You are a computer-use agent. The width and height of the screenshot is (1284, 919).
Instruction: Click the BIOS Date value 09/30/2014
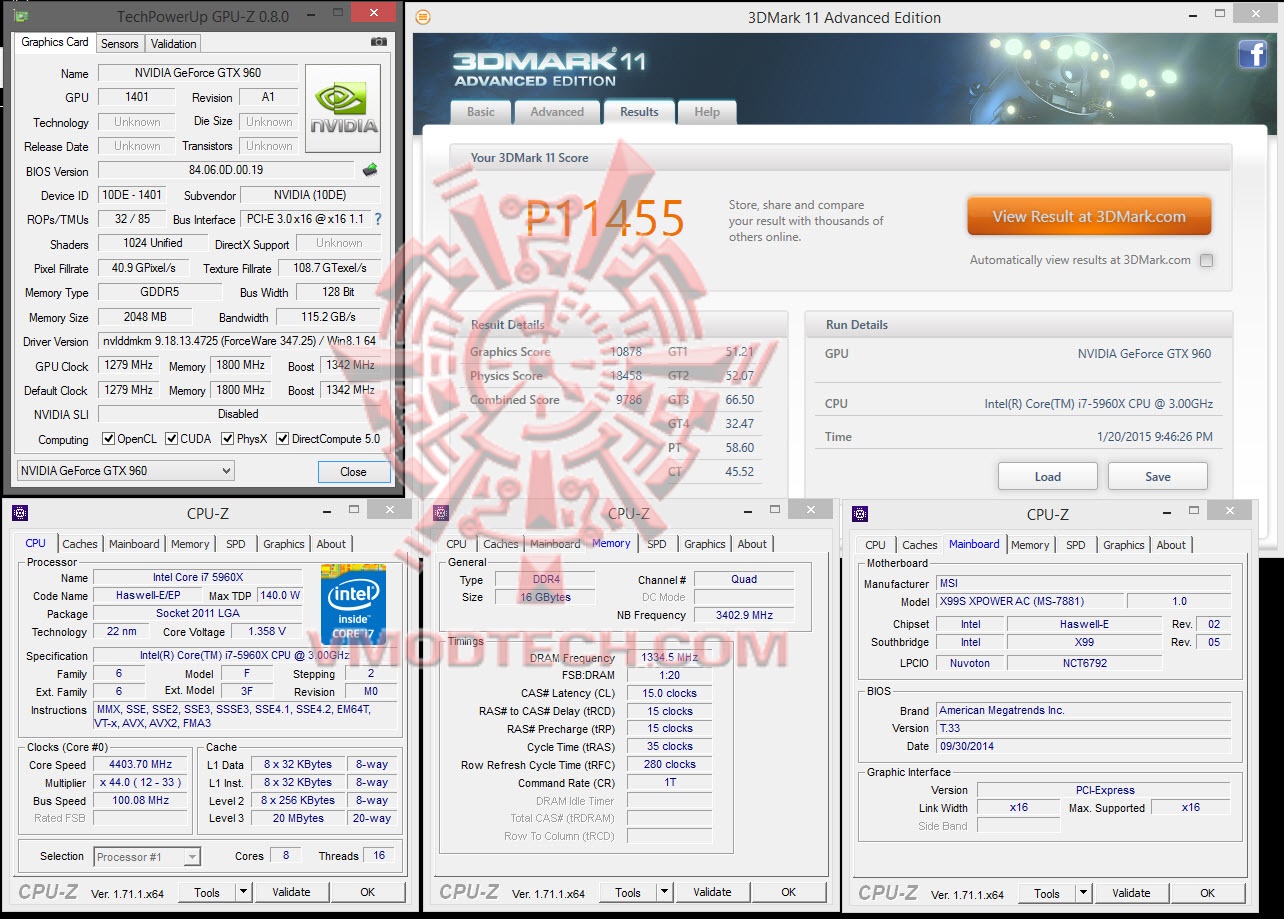pos(1084,746)
